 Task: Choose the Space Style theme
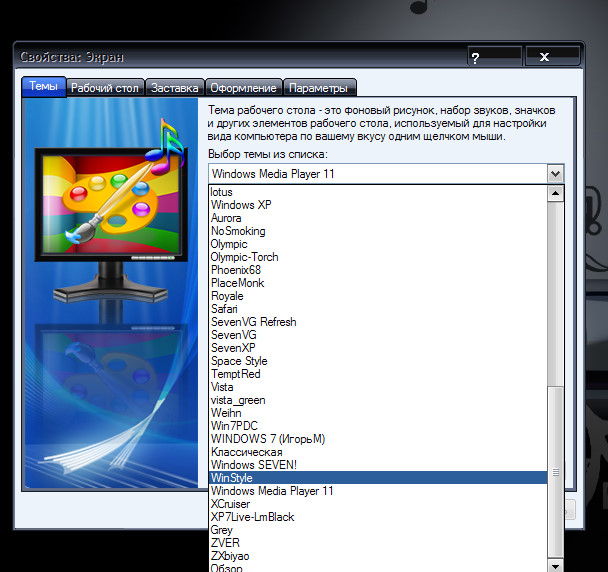(378, 361)
